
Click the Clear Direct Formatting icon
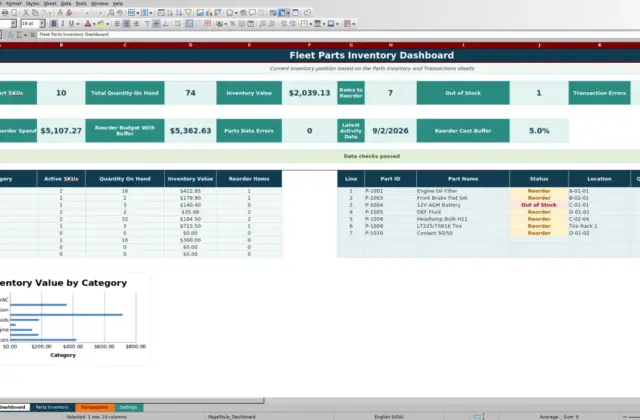[69, 13]
